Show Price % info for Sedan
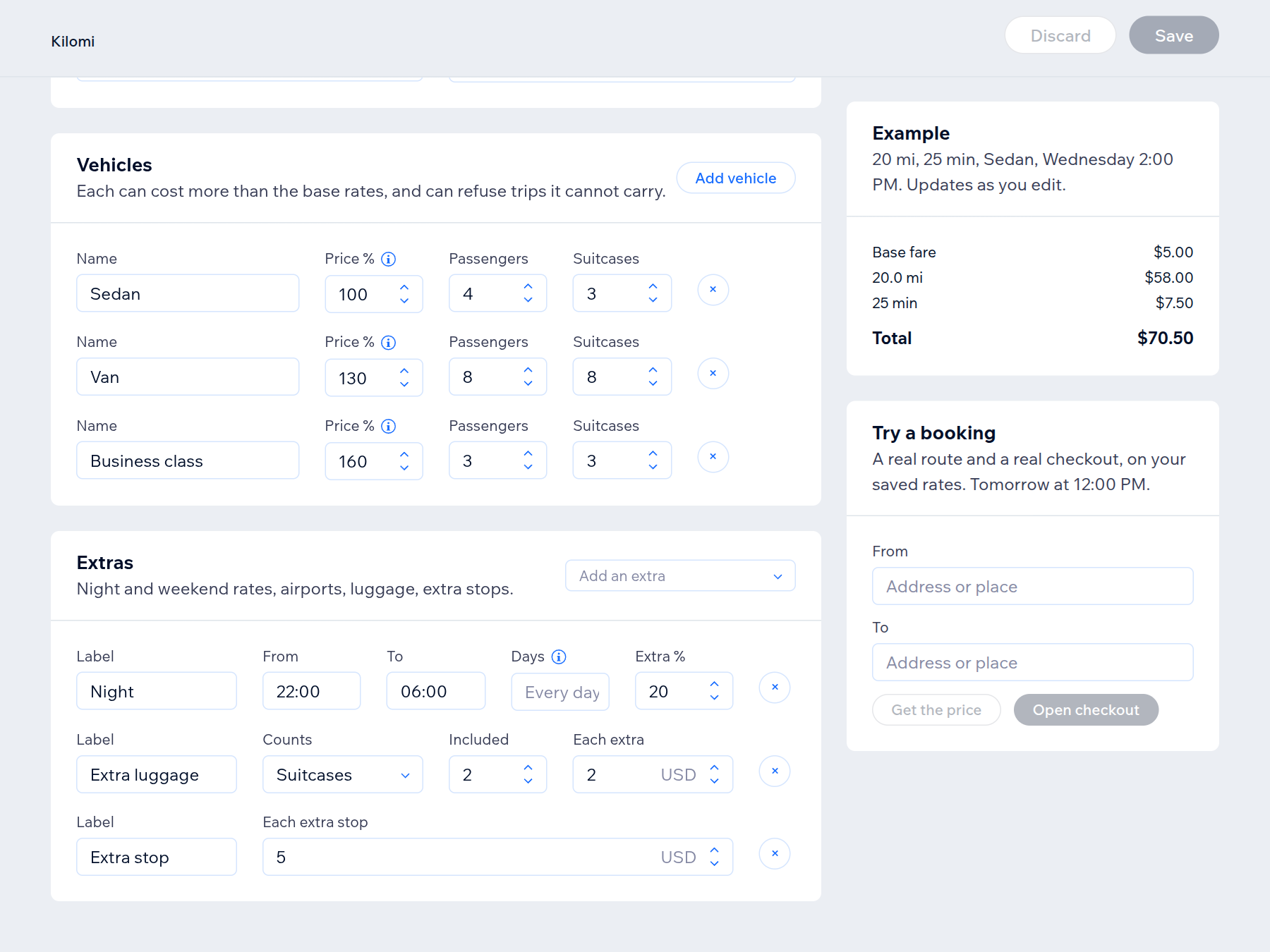 (x=388, y=259)
